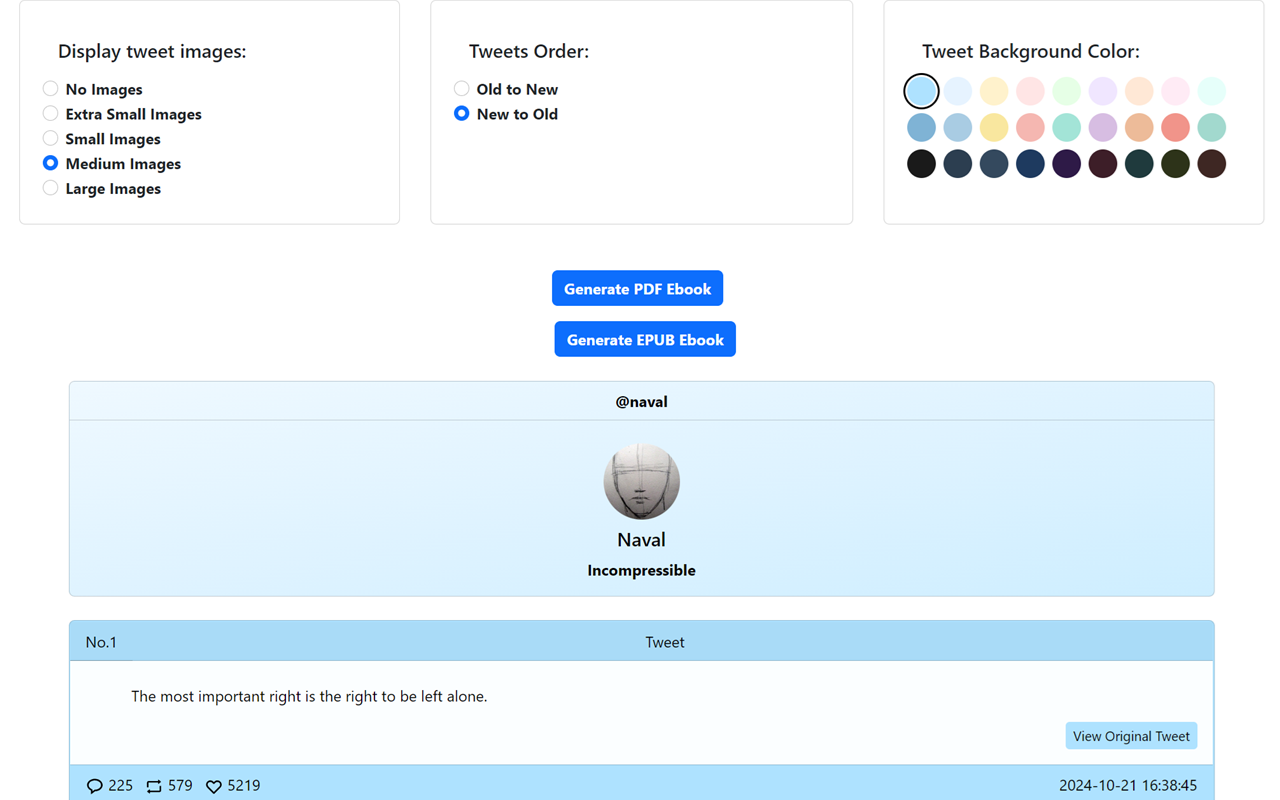1280x800 pixels.
Task: Select Large Images radio option
Action: click(51, 188)
